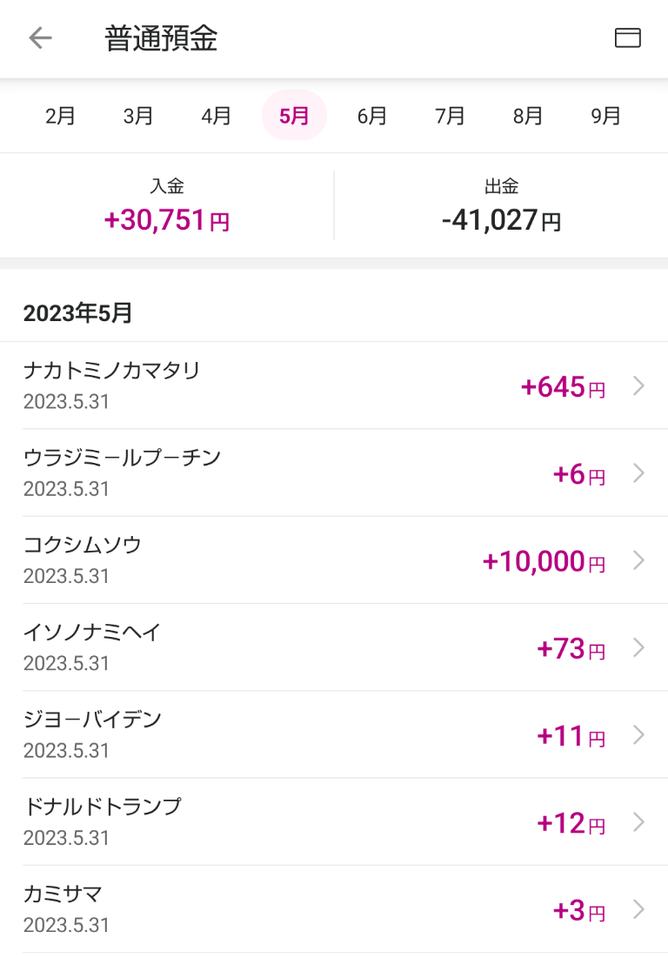Viewport: 668px width, 958px height.
Task: Tap the 入金 +30,751円 summary
Action: click(167, 206)
